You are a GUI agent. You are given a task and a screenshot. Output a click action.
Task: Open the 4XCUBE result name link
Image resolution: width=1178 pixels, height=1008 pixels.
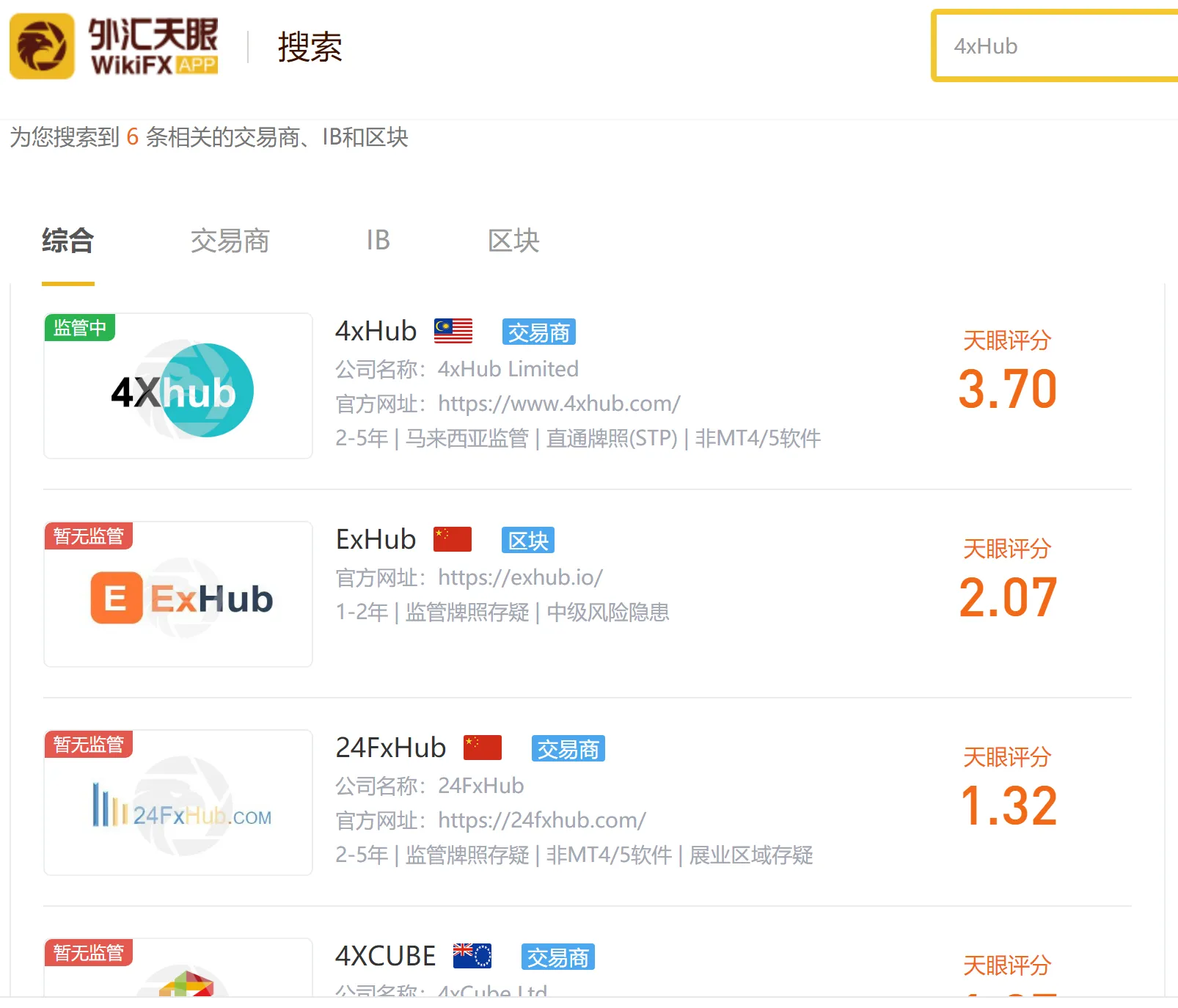386,957
